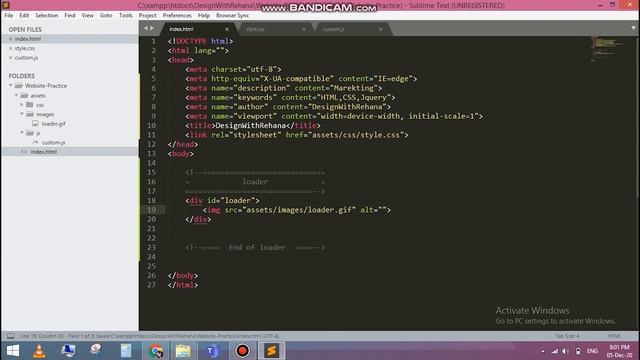640x360 pixels.
Task: Click line 18 div id loader code
Action: pyautogui.click(x=222, y=200)
